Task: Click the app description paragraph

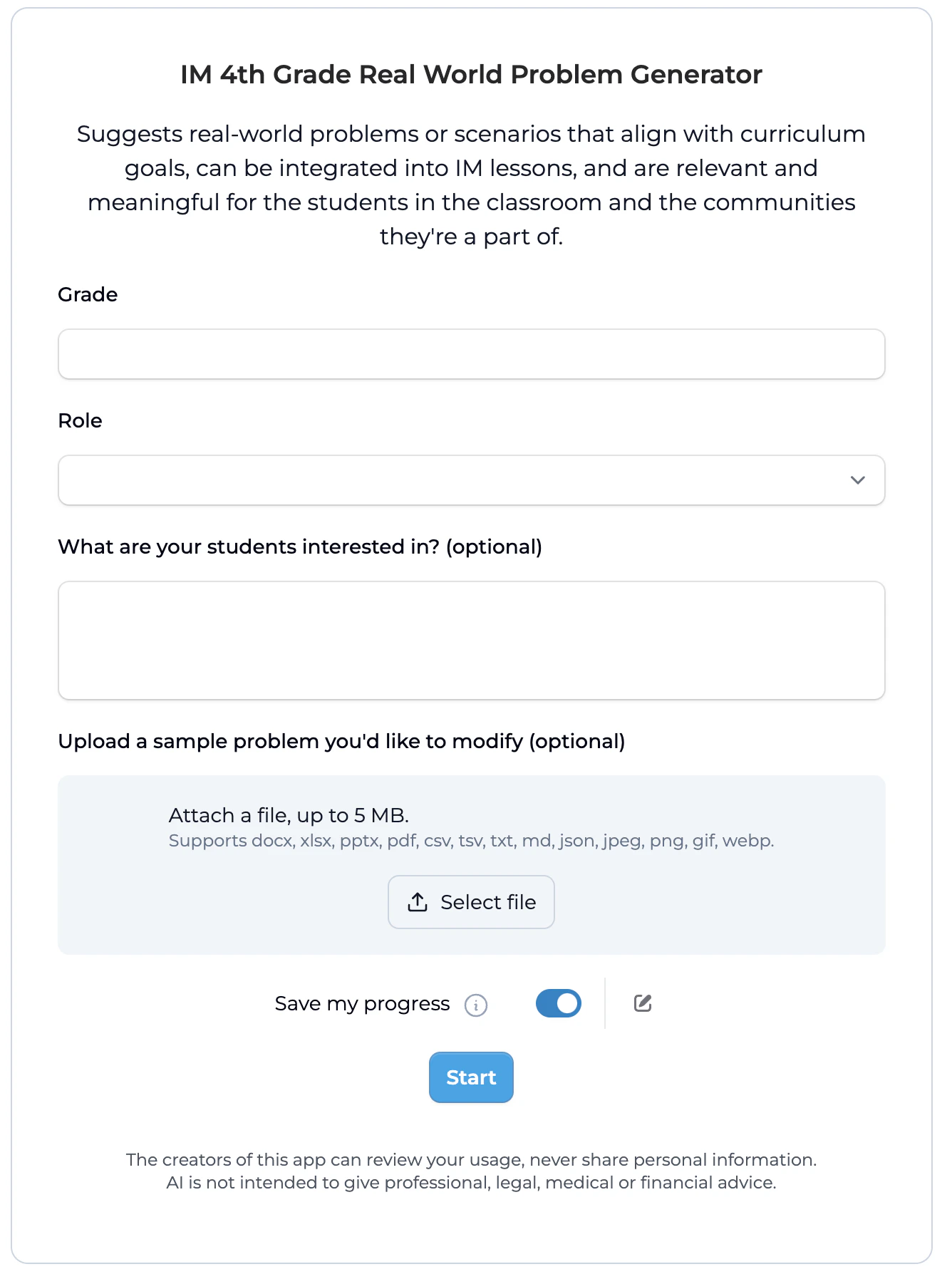Action: (471, 185)
